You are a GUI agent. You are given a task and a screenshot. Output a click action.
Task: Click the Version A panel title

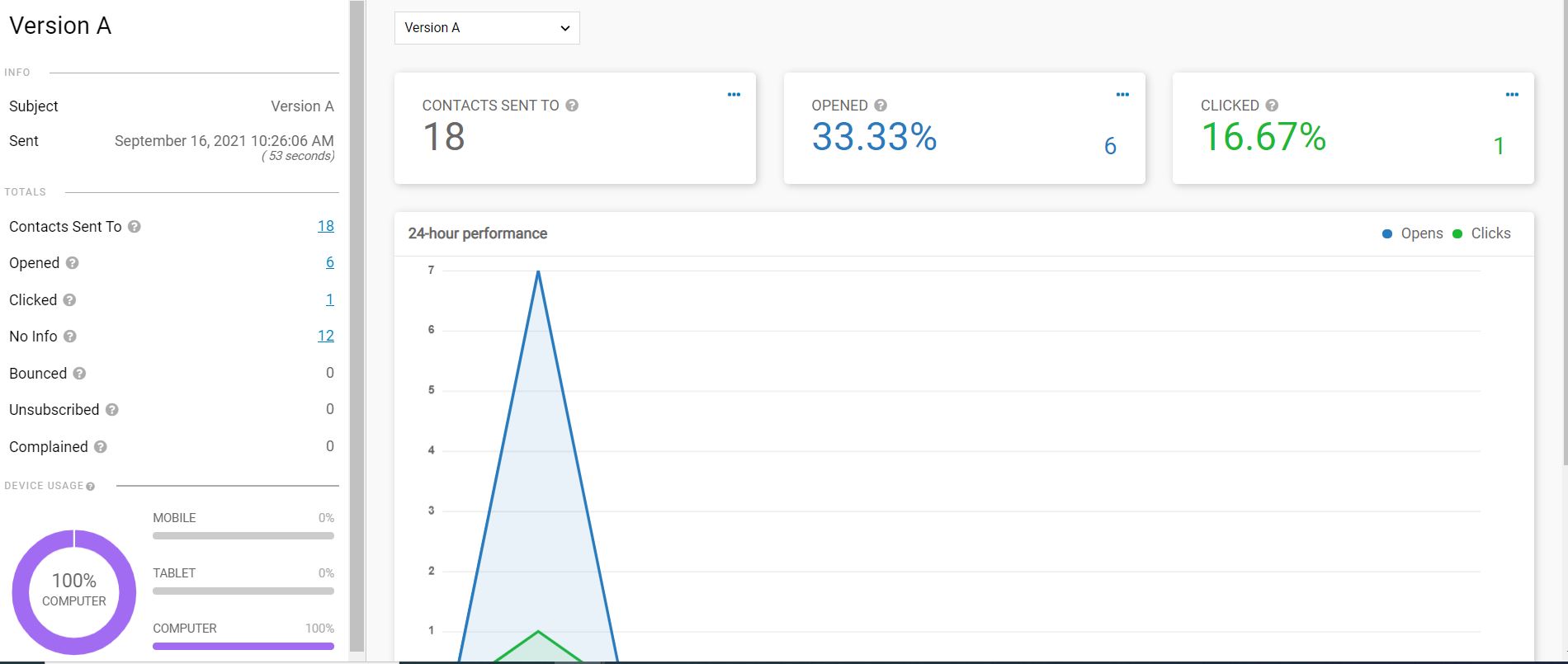click(60, 26)
